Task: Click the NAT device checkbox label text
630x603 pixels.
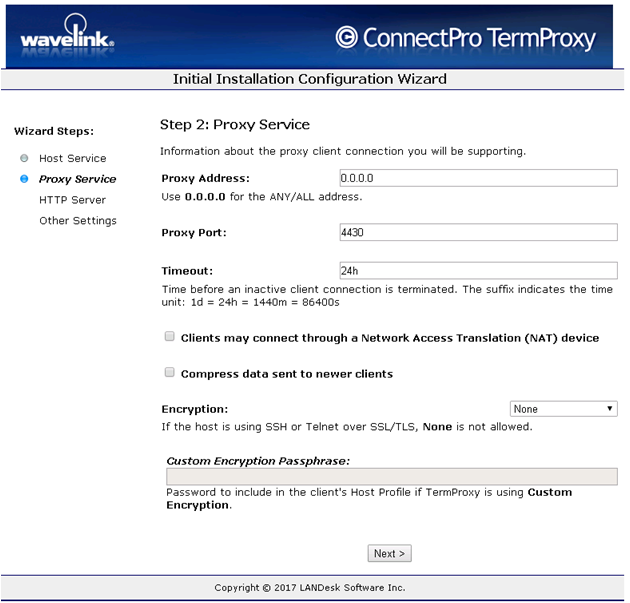Action: [390, 338]
